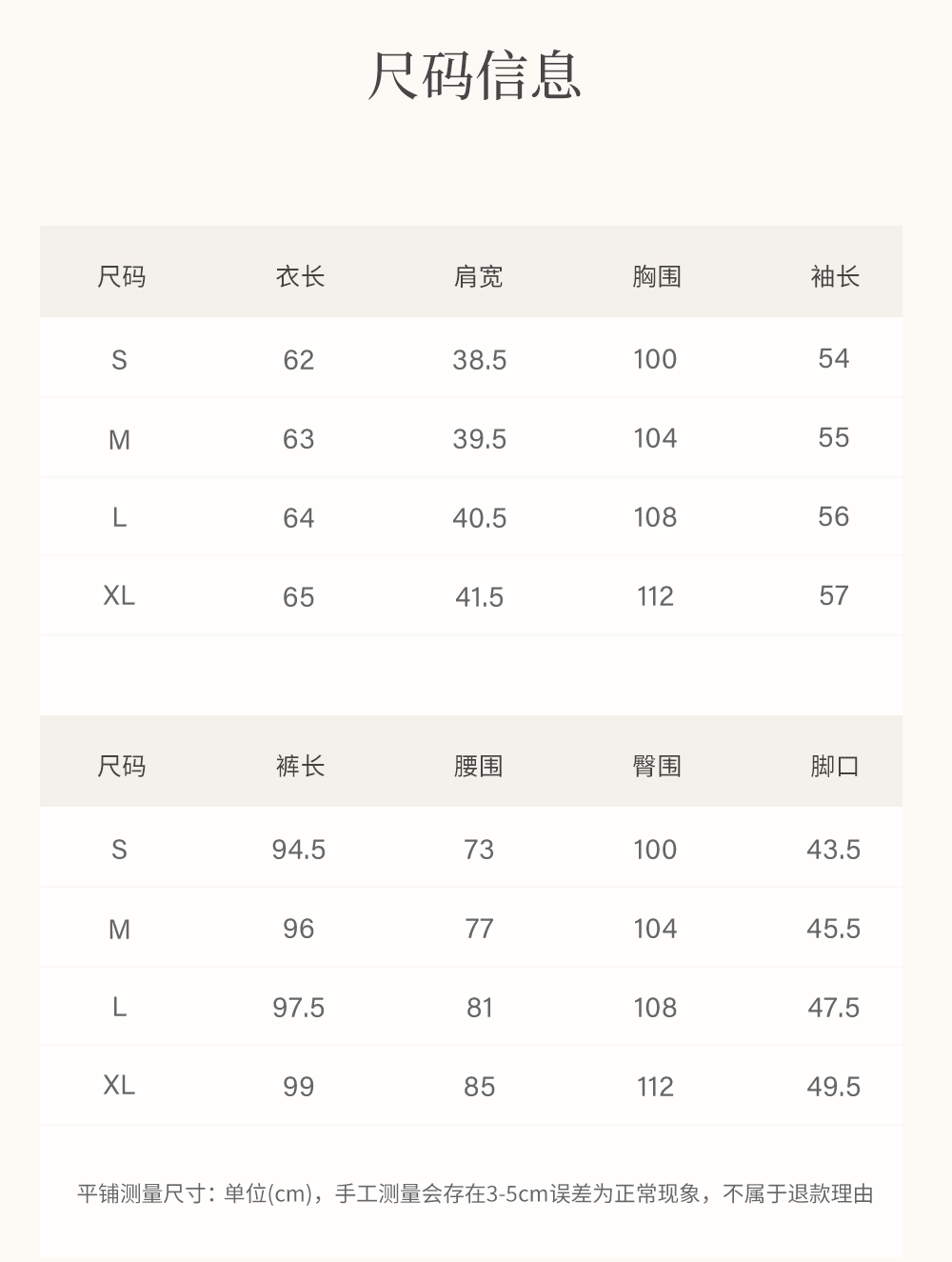Click the 38.5 shoulder width value
952x1262 pixels.
[x=479, y=360]
